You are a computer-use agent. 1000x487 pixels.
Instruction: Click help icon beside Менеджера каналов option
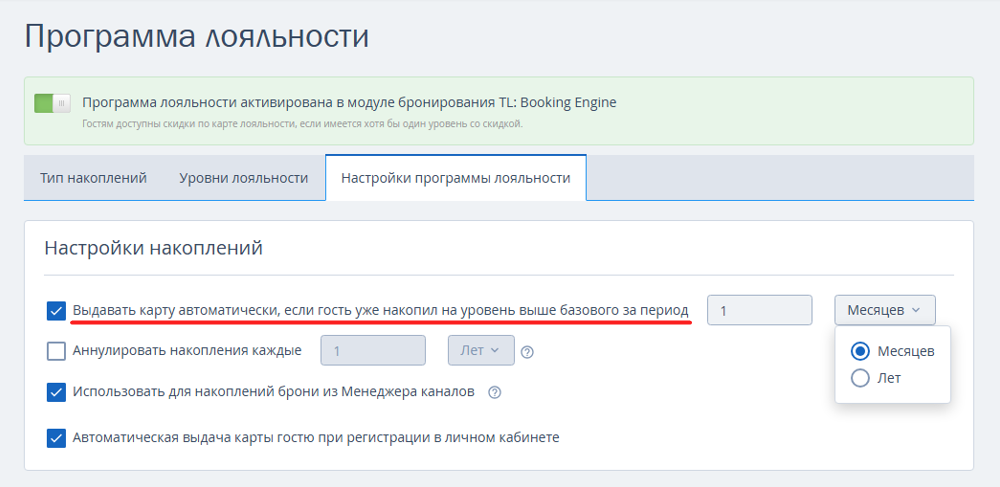point(494,392)
